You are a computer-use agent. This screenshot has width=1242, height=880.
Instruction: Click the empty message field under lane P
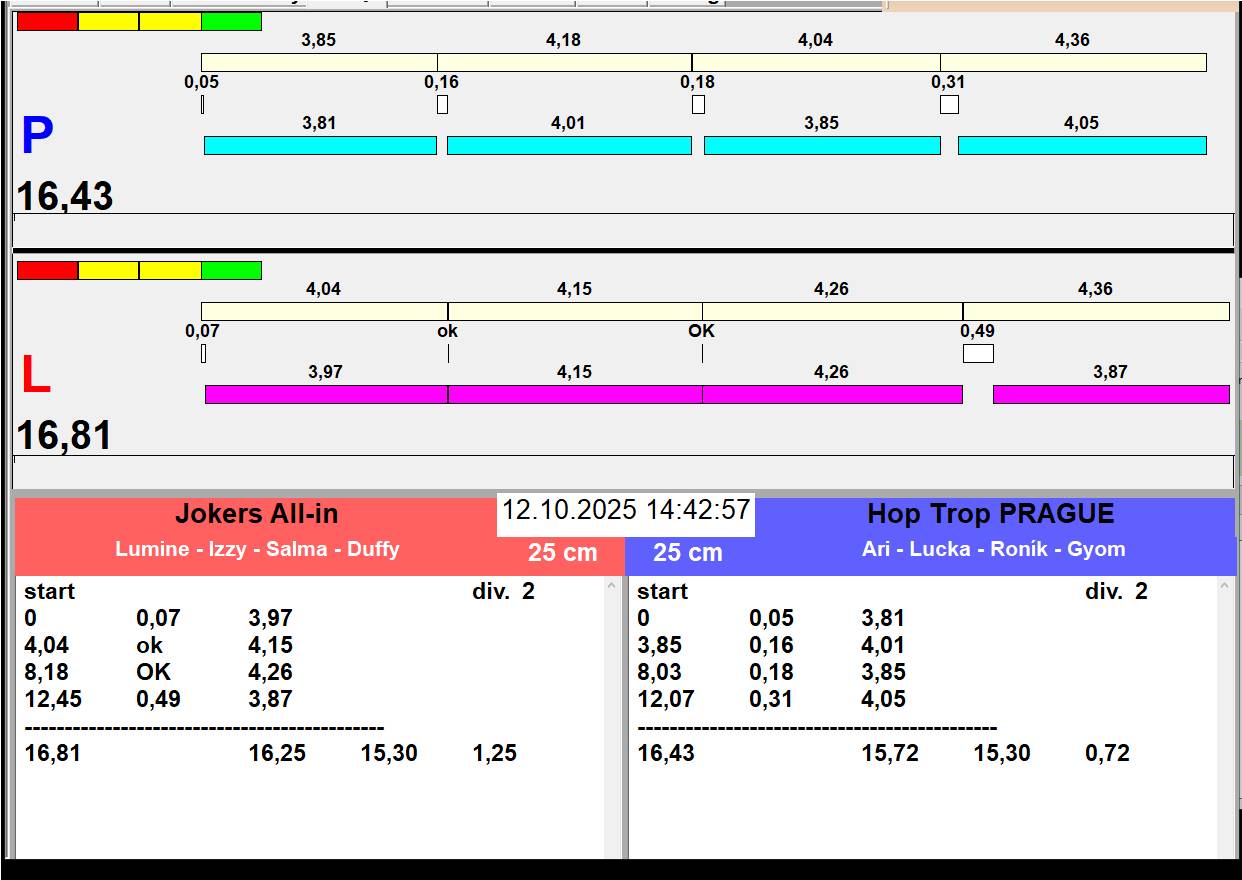[x=623, y=230]
